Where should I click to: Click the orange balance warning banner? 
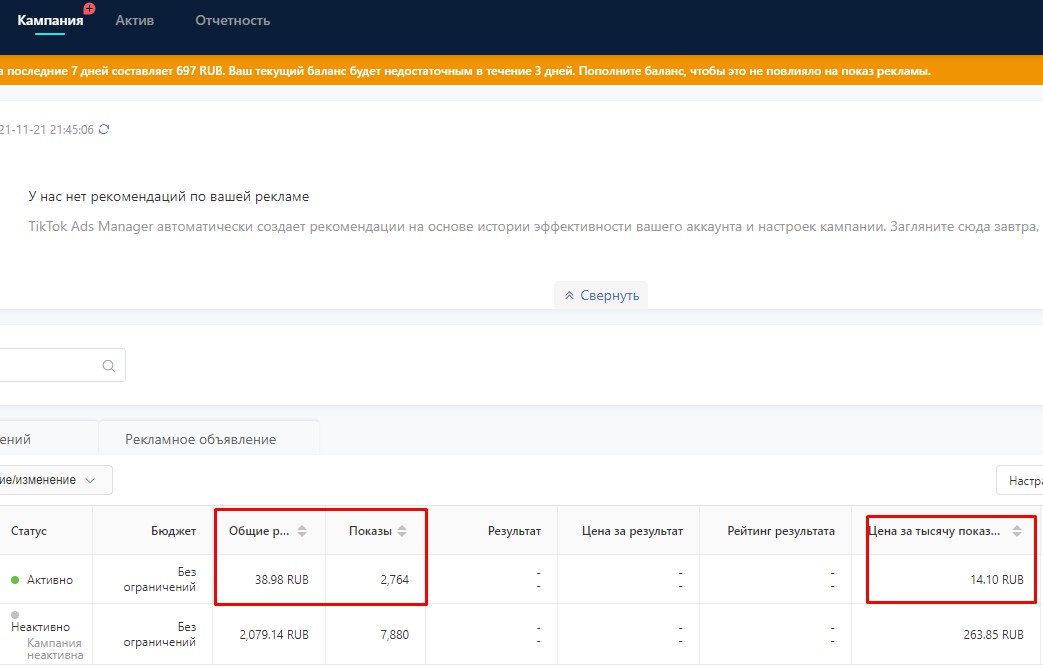point(522,71)
